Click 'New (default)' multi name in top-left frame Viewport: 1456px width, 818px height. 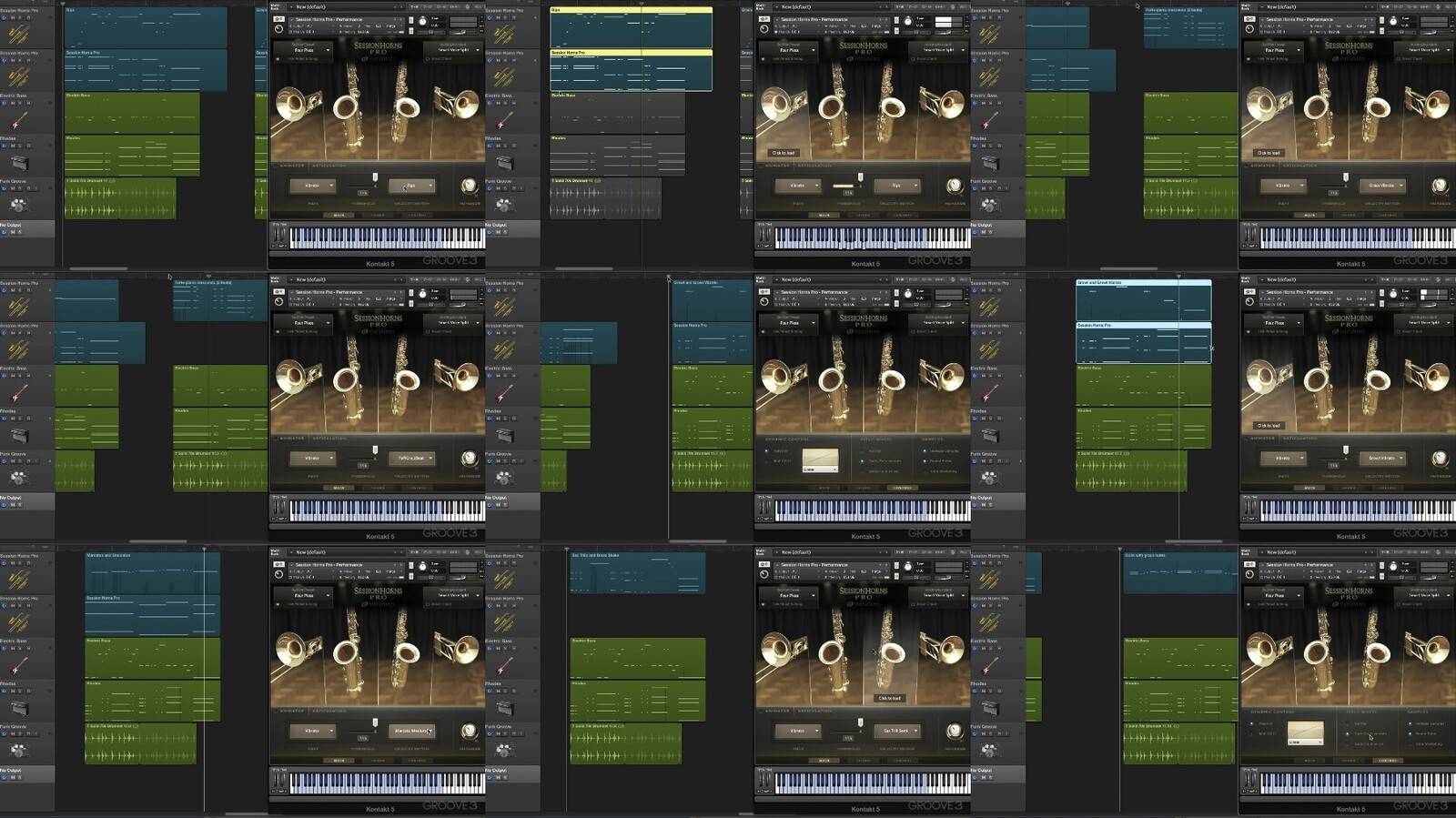pos(311,7)
